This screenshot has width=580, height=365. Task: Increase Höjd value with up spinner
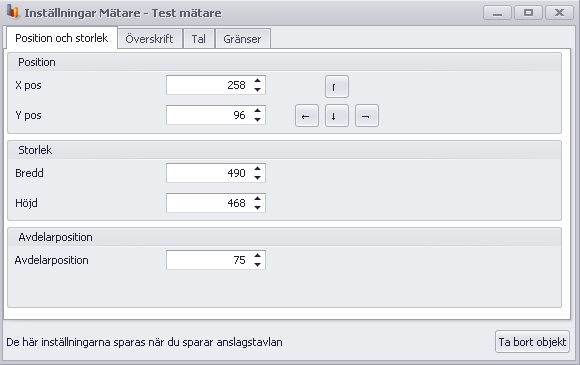tap(257, 198)
